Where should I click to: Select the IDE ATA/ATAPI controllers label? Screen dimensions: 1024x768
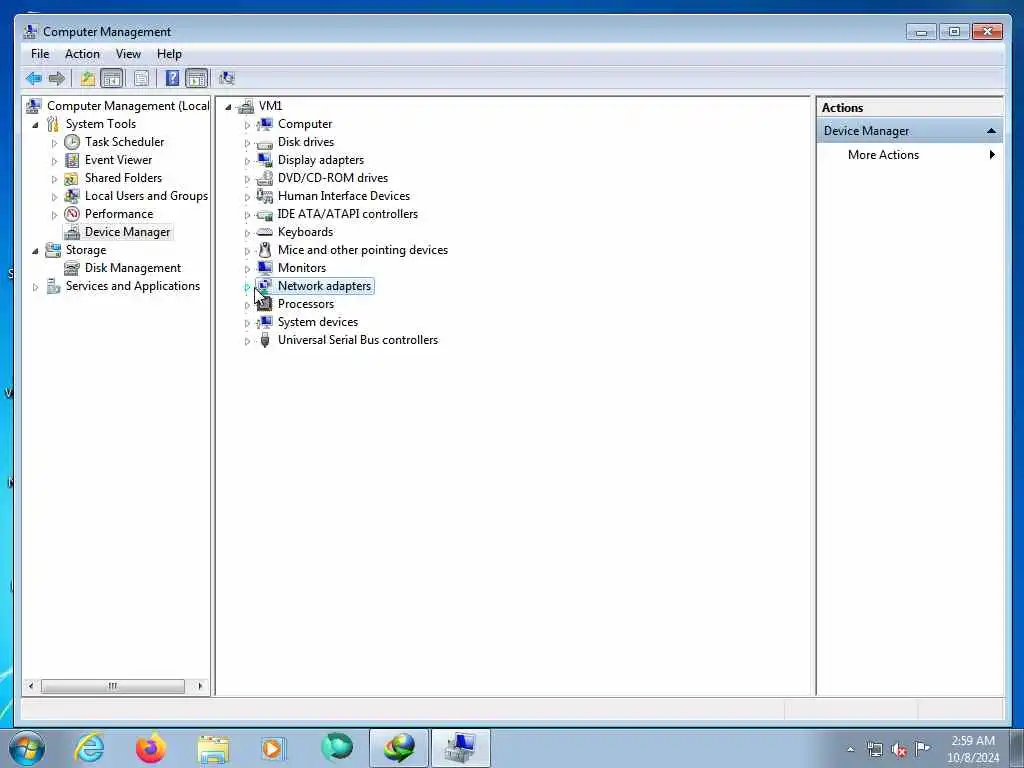coord(347,214)
